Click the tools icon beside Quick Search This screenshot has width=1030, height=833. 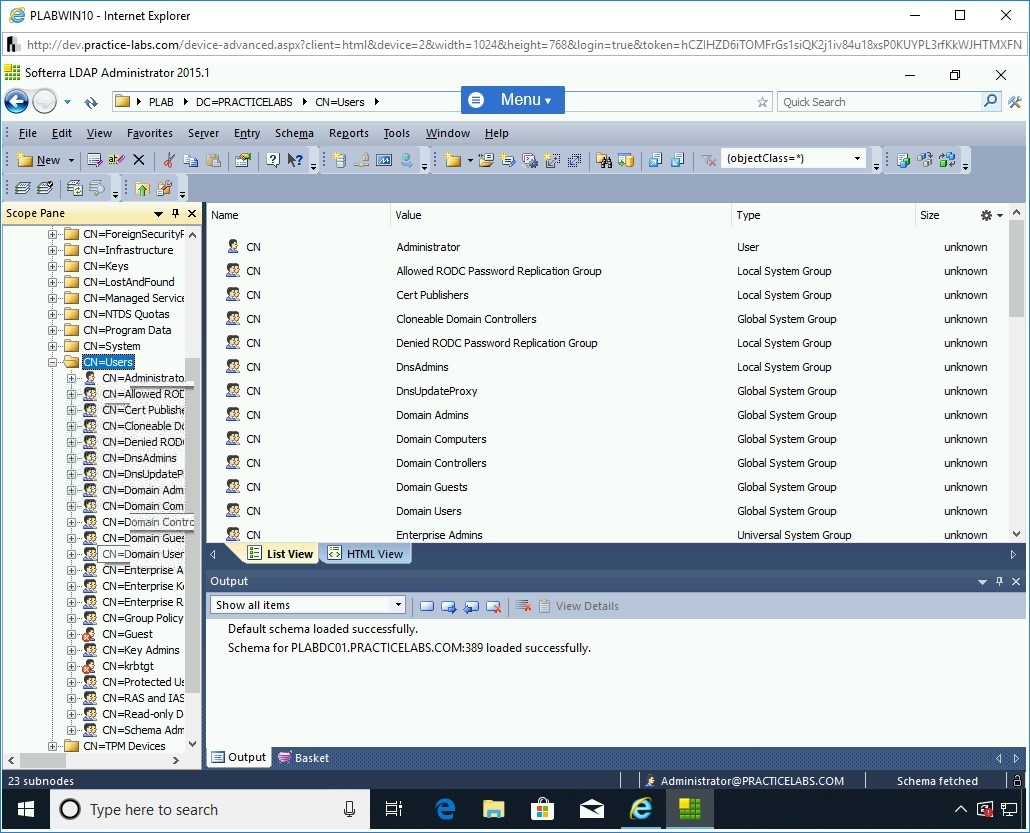click(1014, 102)
